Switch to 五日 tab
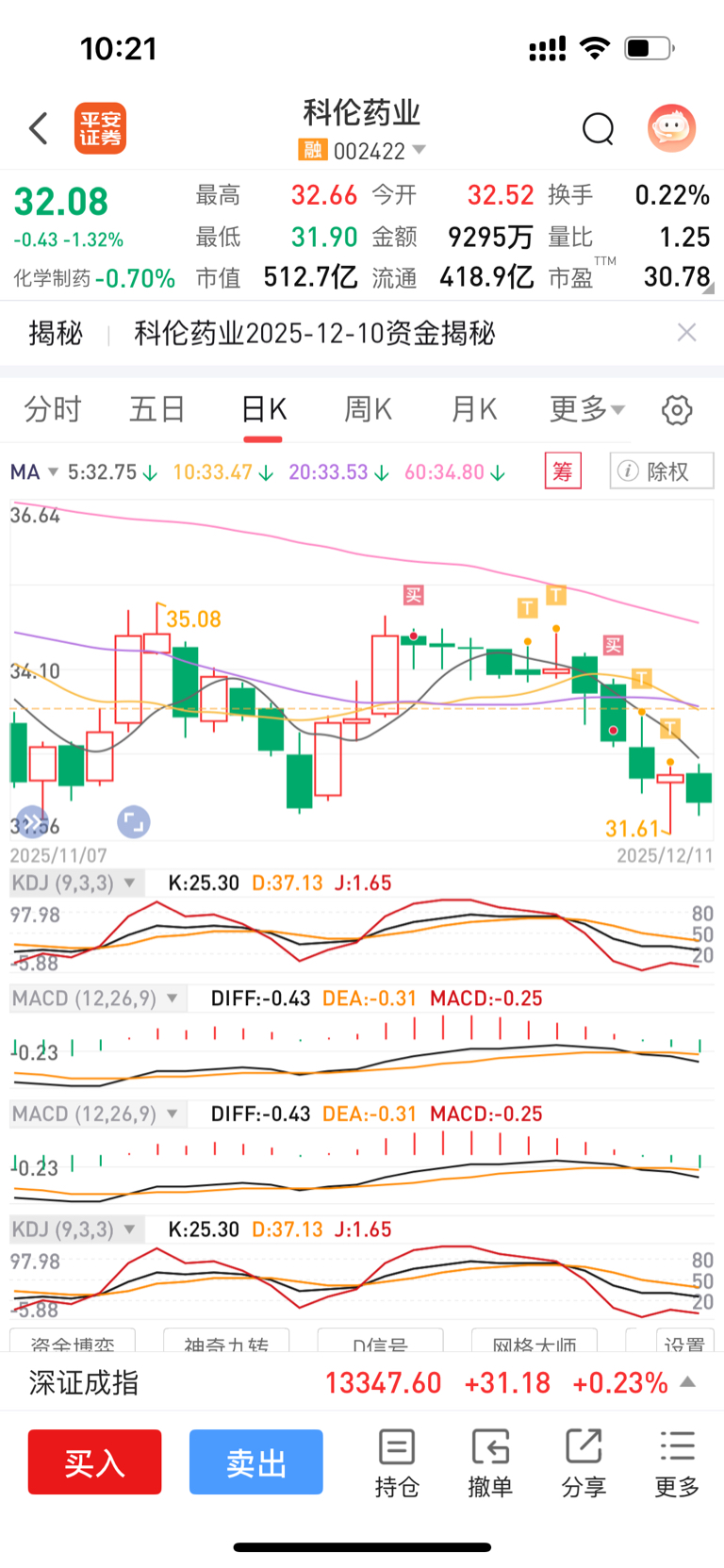Image resolution: width=724 pixels, height=1568 pixels. 156,409
